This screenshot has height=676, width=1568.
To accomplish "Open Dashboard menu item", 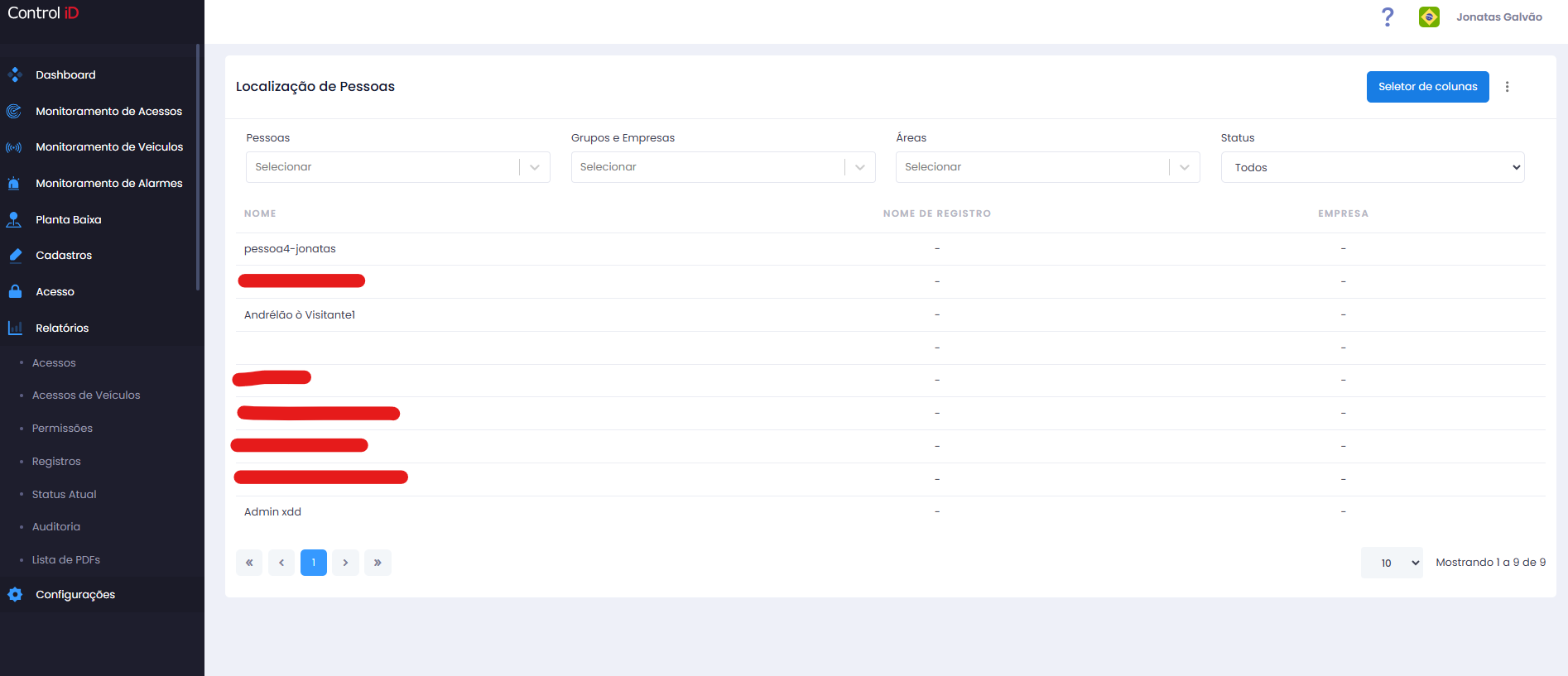I will point(65,74).
